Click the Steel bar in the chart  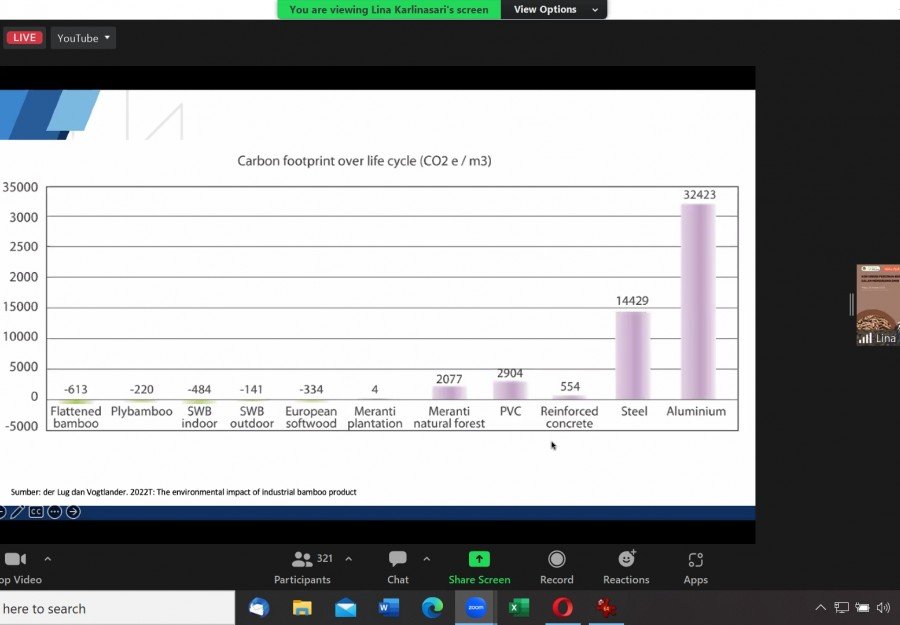(x=633, y=355)
